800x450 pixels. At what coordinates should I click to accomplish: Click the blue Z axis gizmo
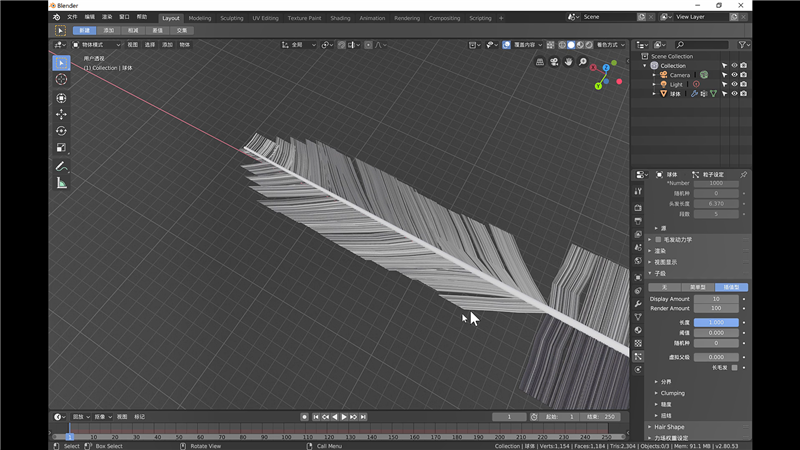coord(606,67)
